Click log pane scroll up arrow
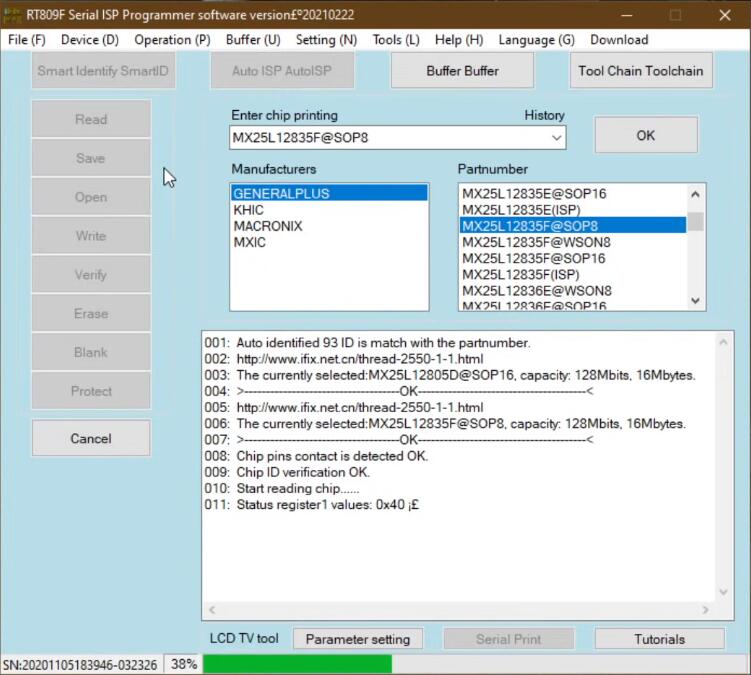Viewport: 751px width, 675px height. [723, 342]
